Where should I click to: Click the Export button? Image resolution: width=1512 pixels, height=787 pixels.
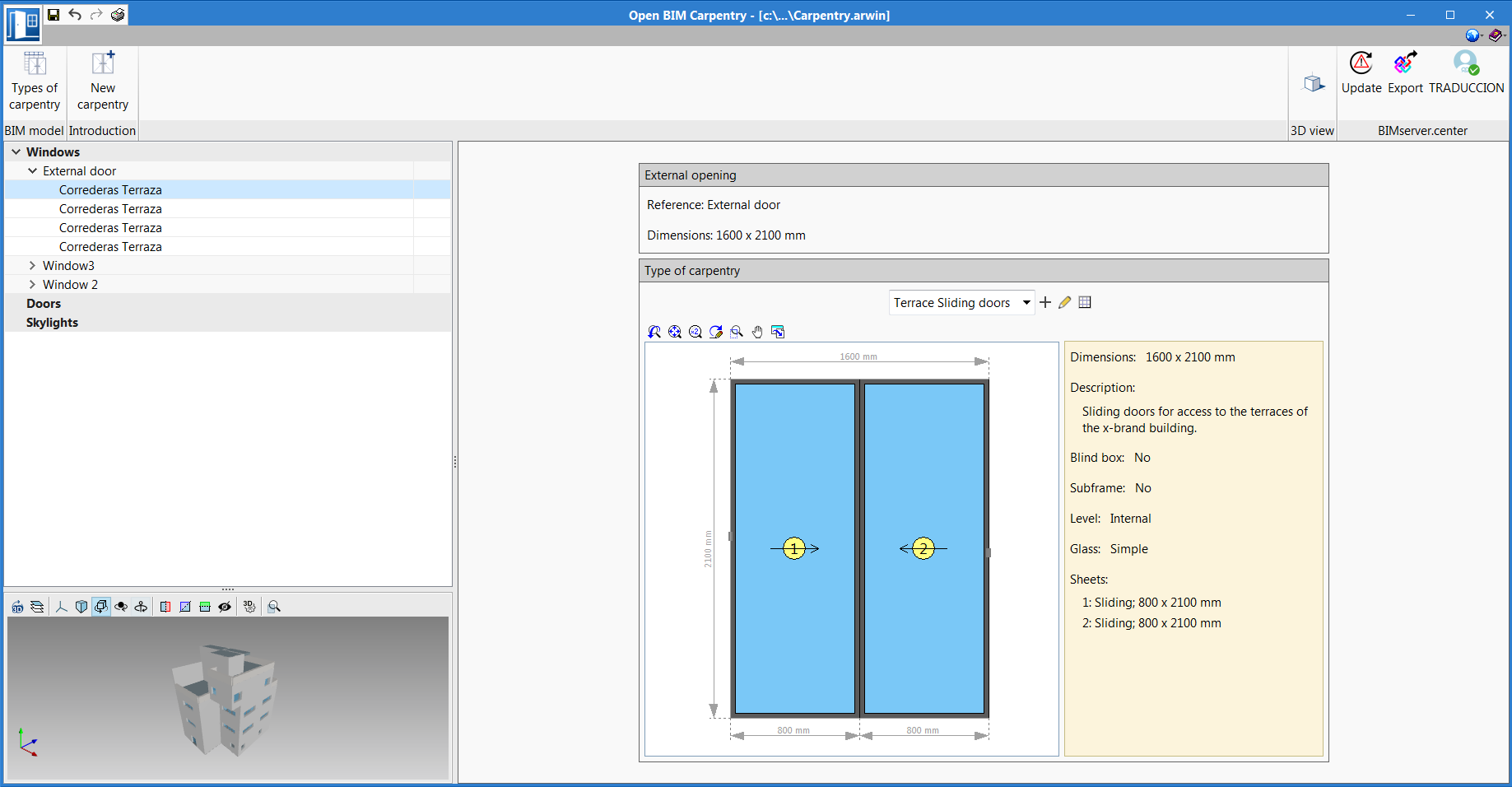[1405, 72]
